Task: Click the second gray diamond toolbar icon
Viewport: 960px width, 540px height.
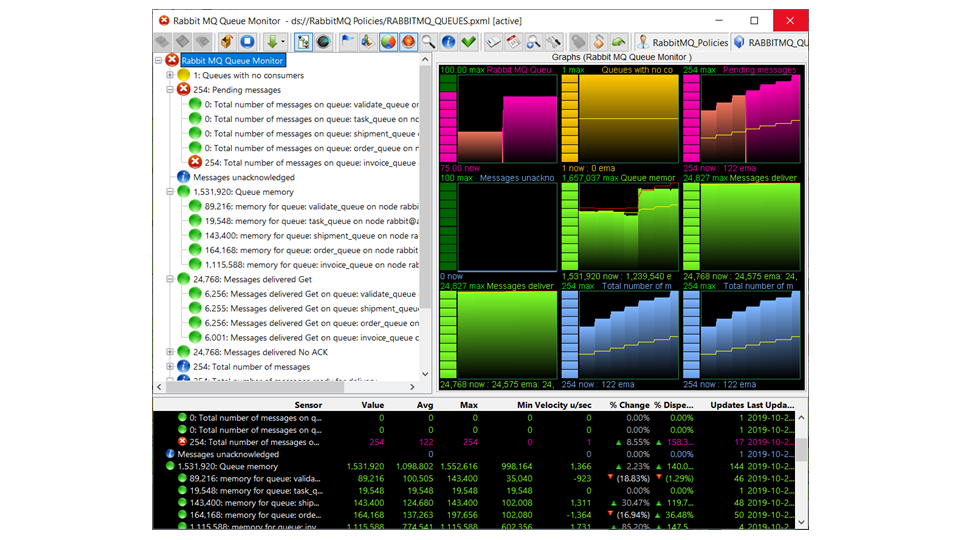Action: tap(182, 42)
